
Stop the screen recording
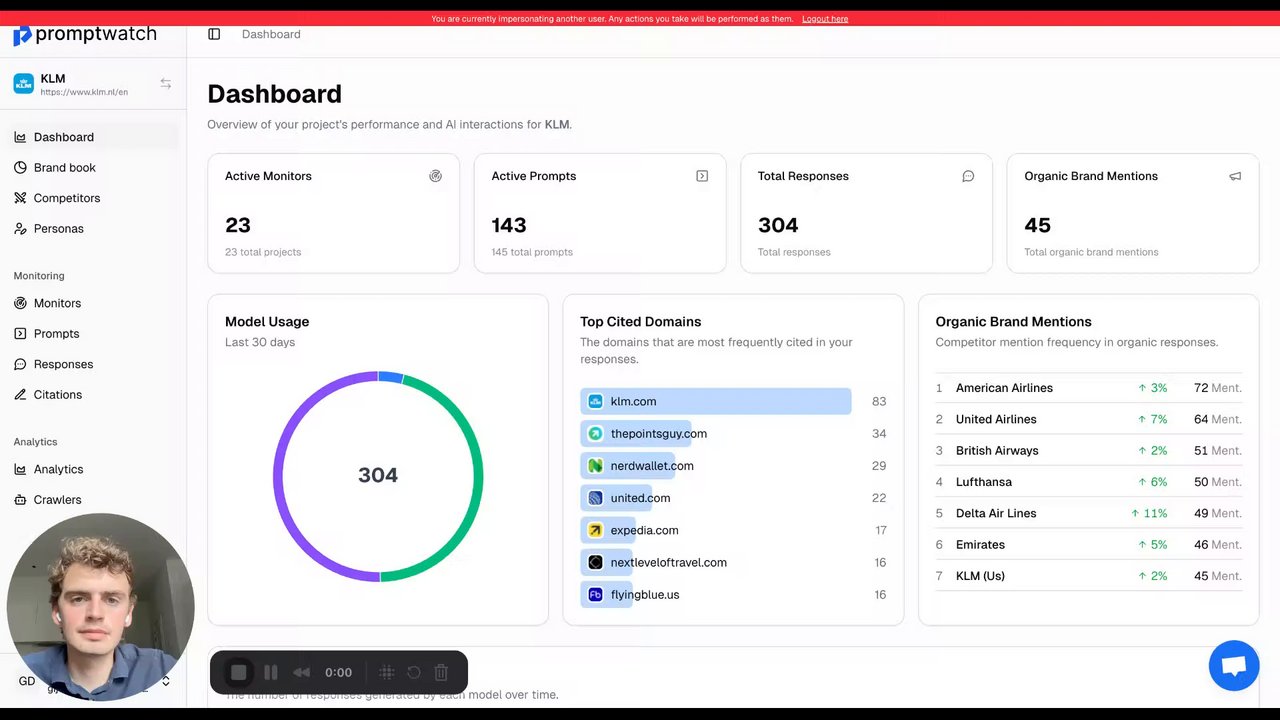tap(238, 673)
